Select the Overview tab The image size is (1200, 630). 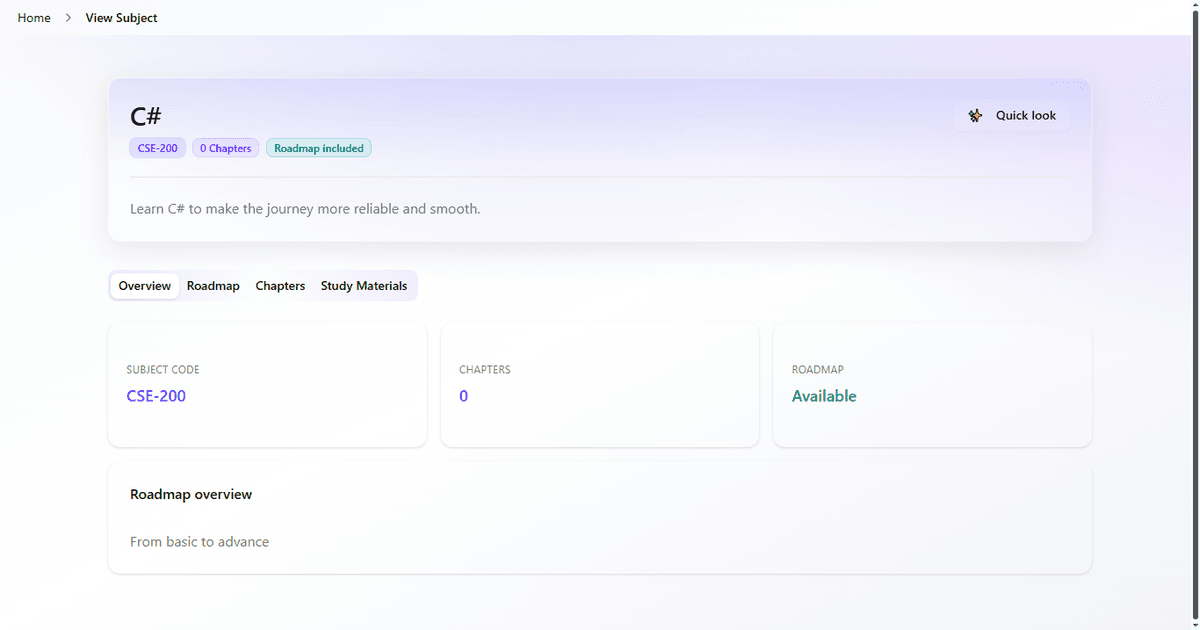pyautogui.click(x=144, y=285)
